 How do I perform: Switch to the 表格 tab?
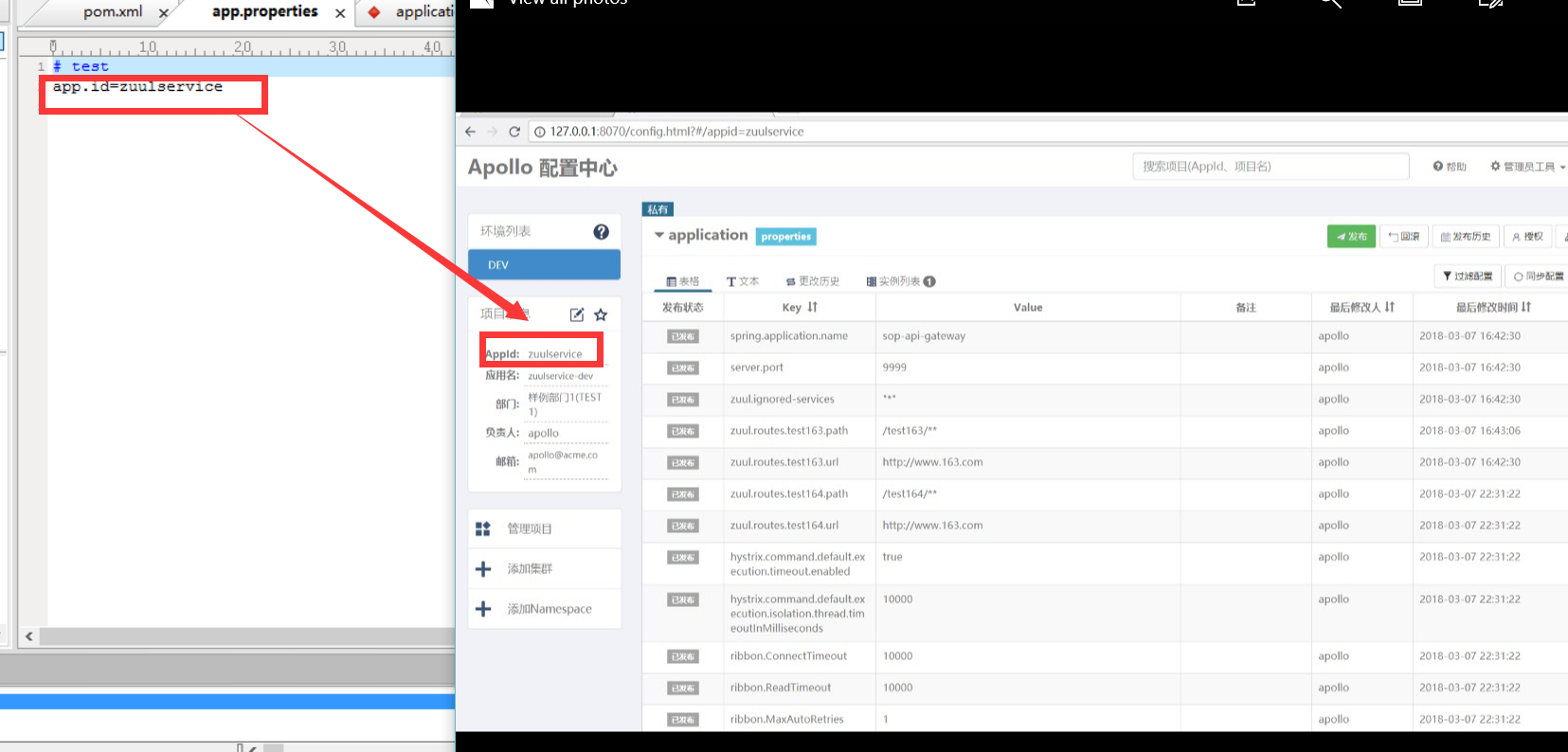pos(682,281)
